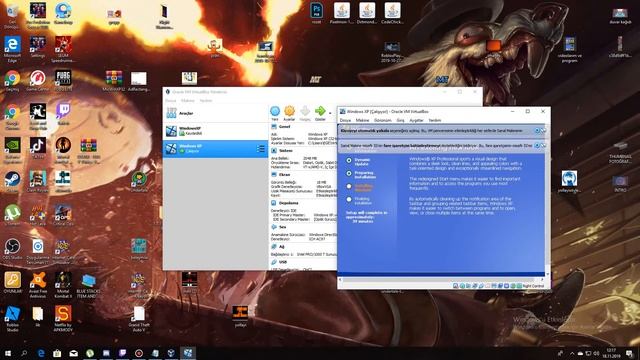Select the WindowsXP saved machine
This screenshot has width=640, height=360.
click(215, 131)
